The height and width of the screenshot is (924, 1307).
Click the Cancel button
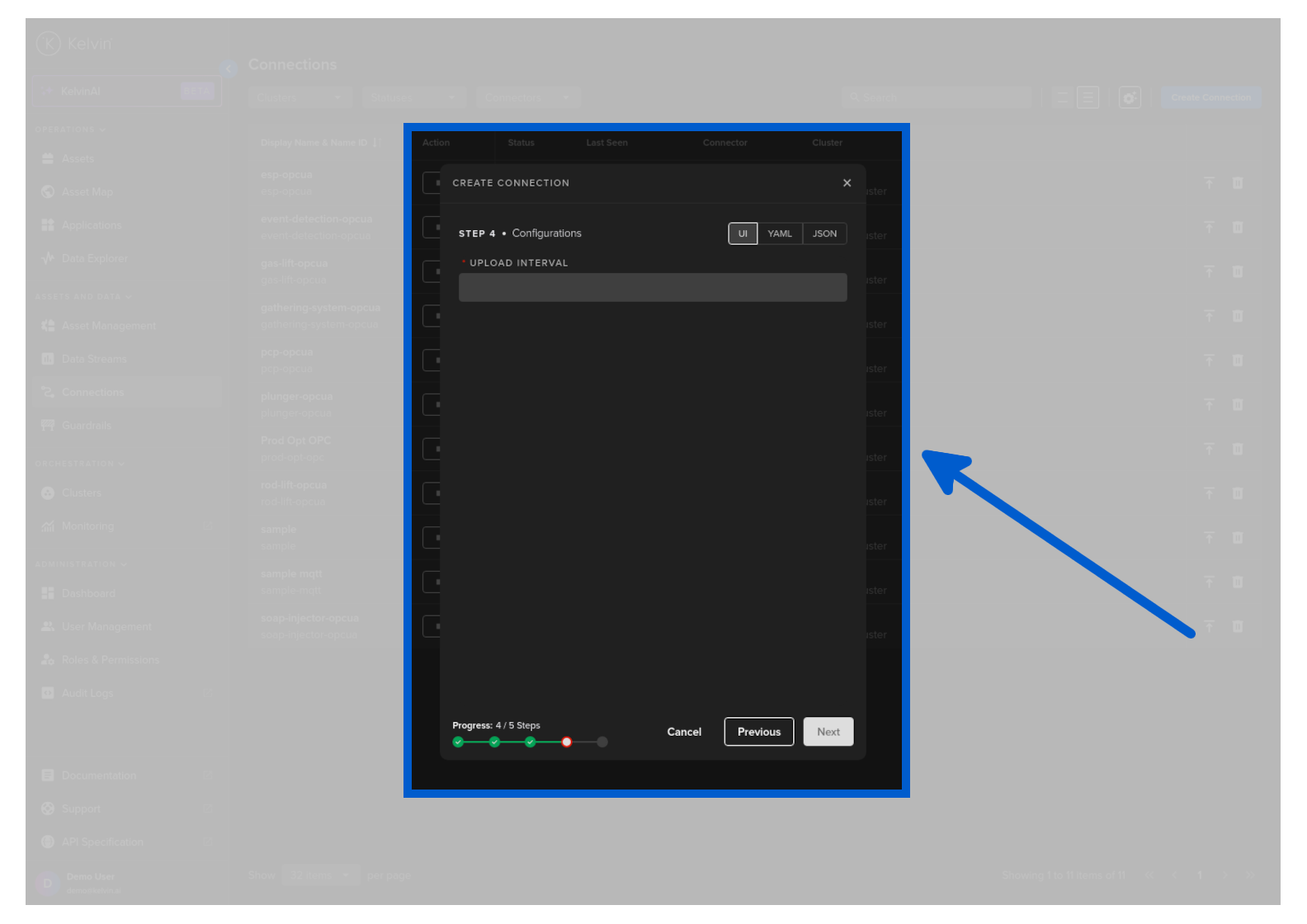[x=684, y=732]
